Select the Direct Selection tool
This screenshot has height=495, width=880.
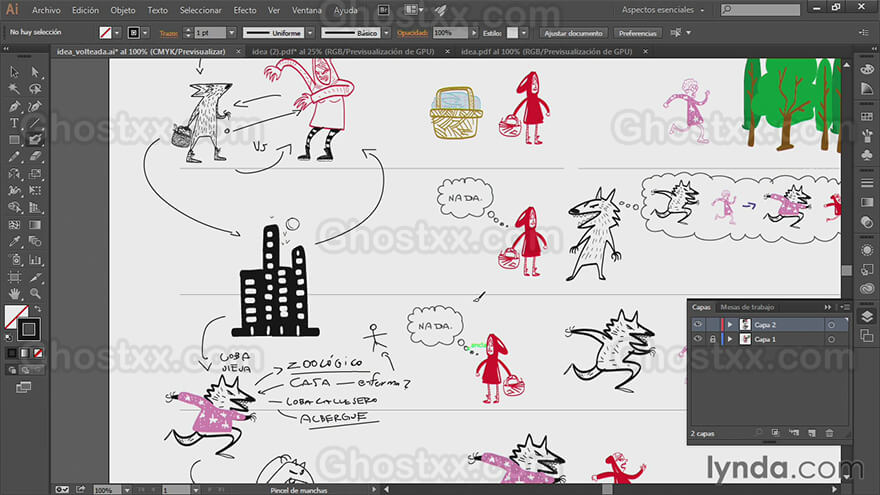pos(35,72)
